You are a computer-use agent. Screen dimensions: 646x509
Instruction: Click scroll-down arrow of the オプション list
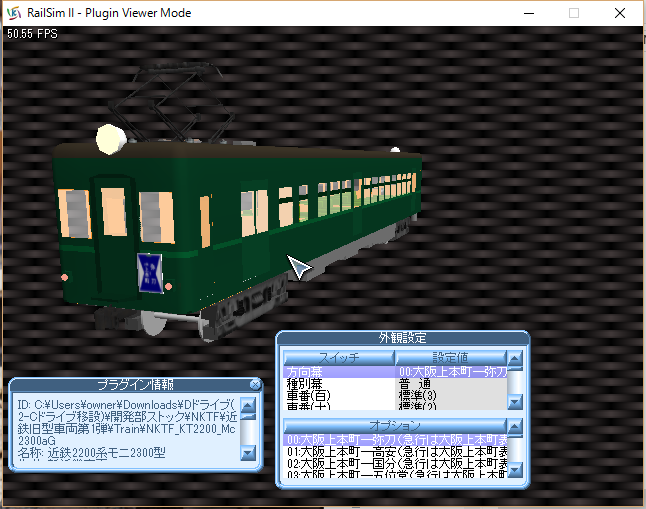(515, 469)
